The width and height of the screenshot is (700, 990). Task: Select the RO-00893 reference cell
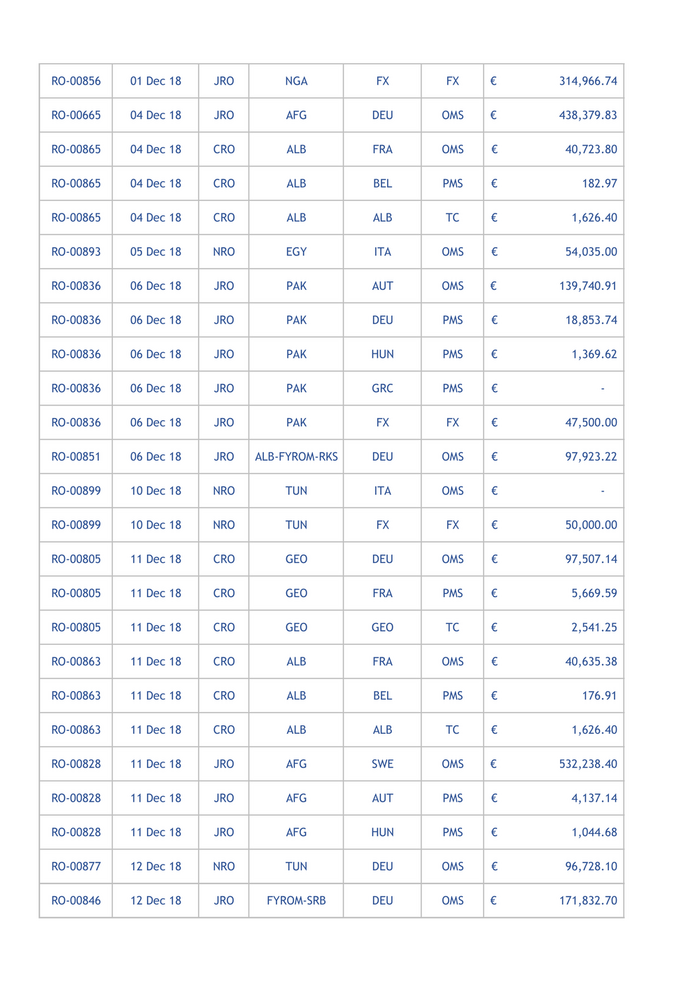click(76, 252)
